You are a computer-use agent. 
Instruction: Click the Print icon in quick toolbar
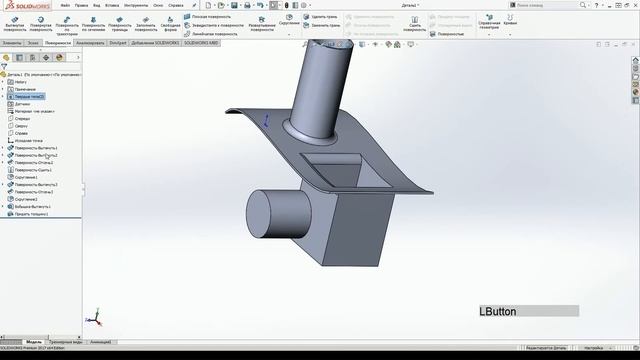point(247,5)
